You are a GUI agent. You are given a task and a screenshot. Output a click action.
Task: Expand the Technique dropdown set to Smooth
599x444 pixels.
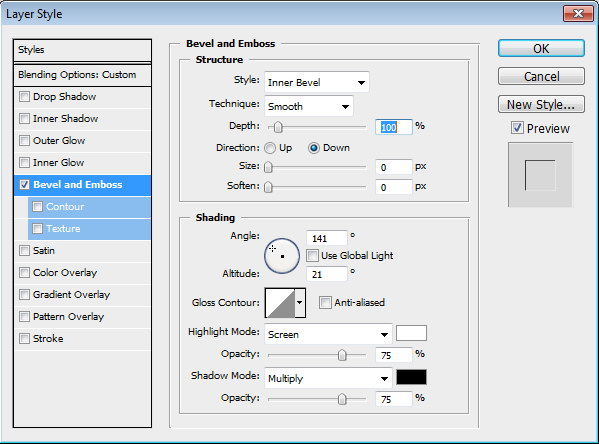click(x=309, y=106)
